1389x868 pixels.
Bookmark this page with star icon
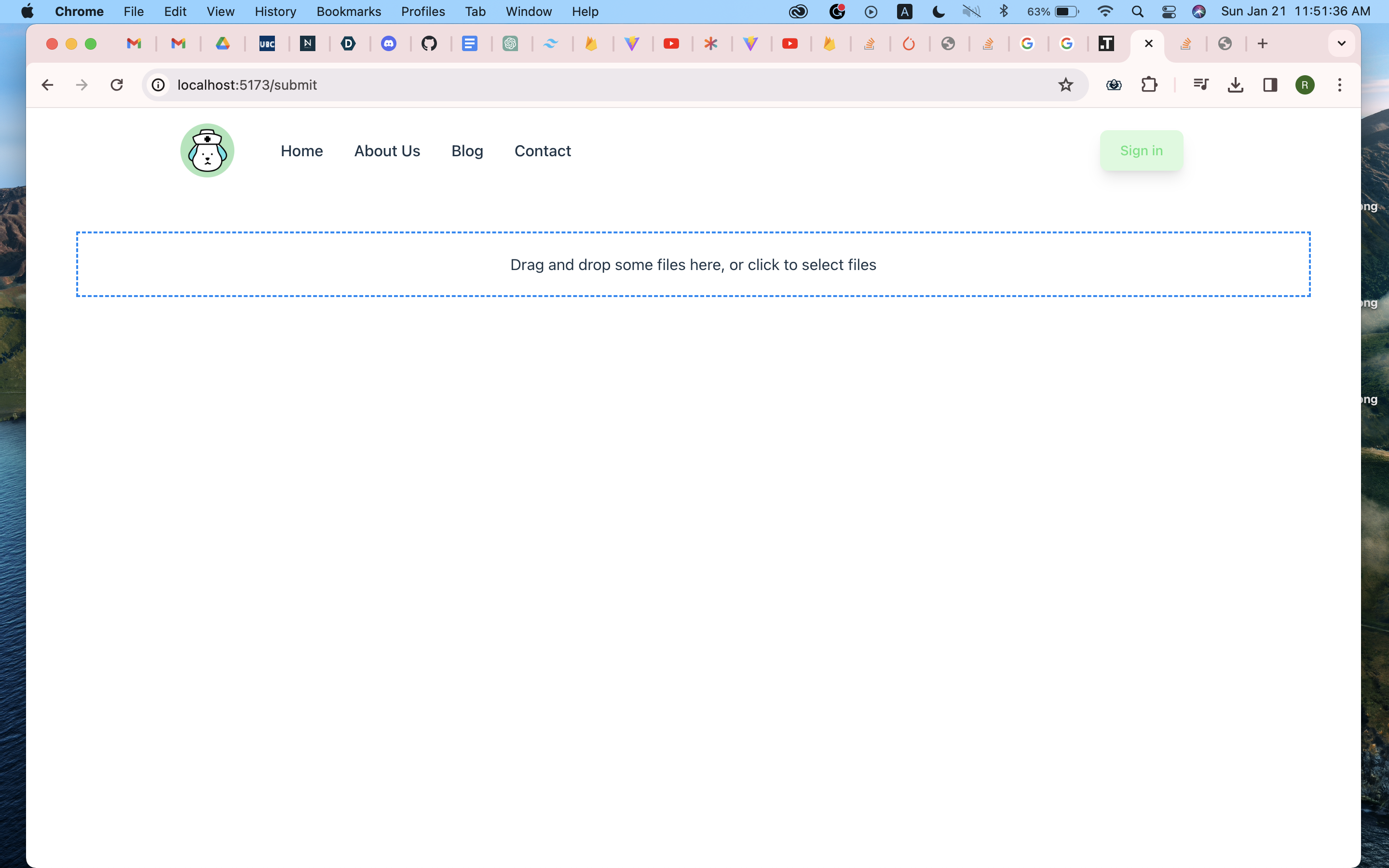[1065, 85]
